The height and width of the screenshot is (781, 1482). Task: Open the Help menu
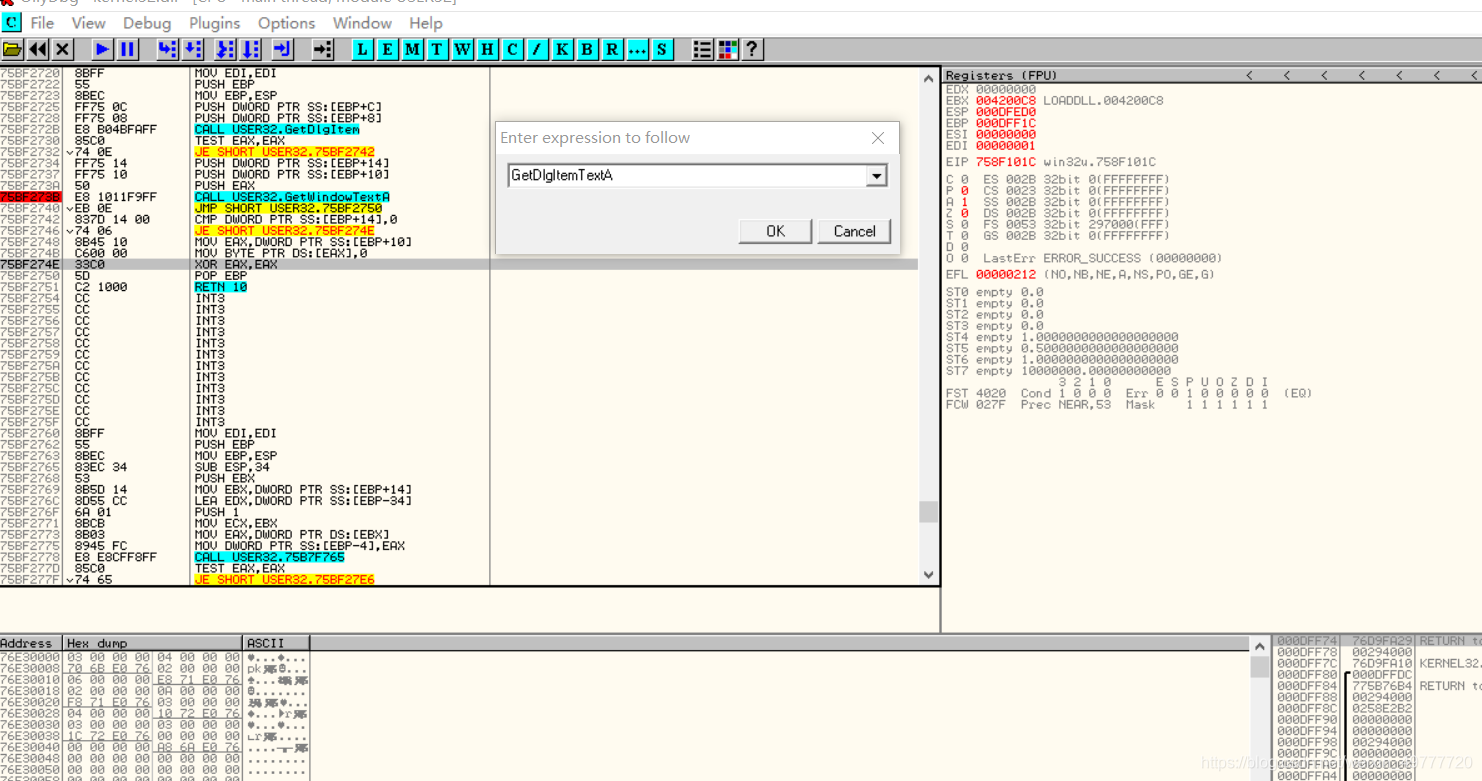(425, 23)
